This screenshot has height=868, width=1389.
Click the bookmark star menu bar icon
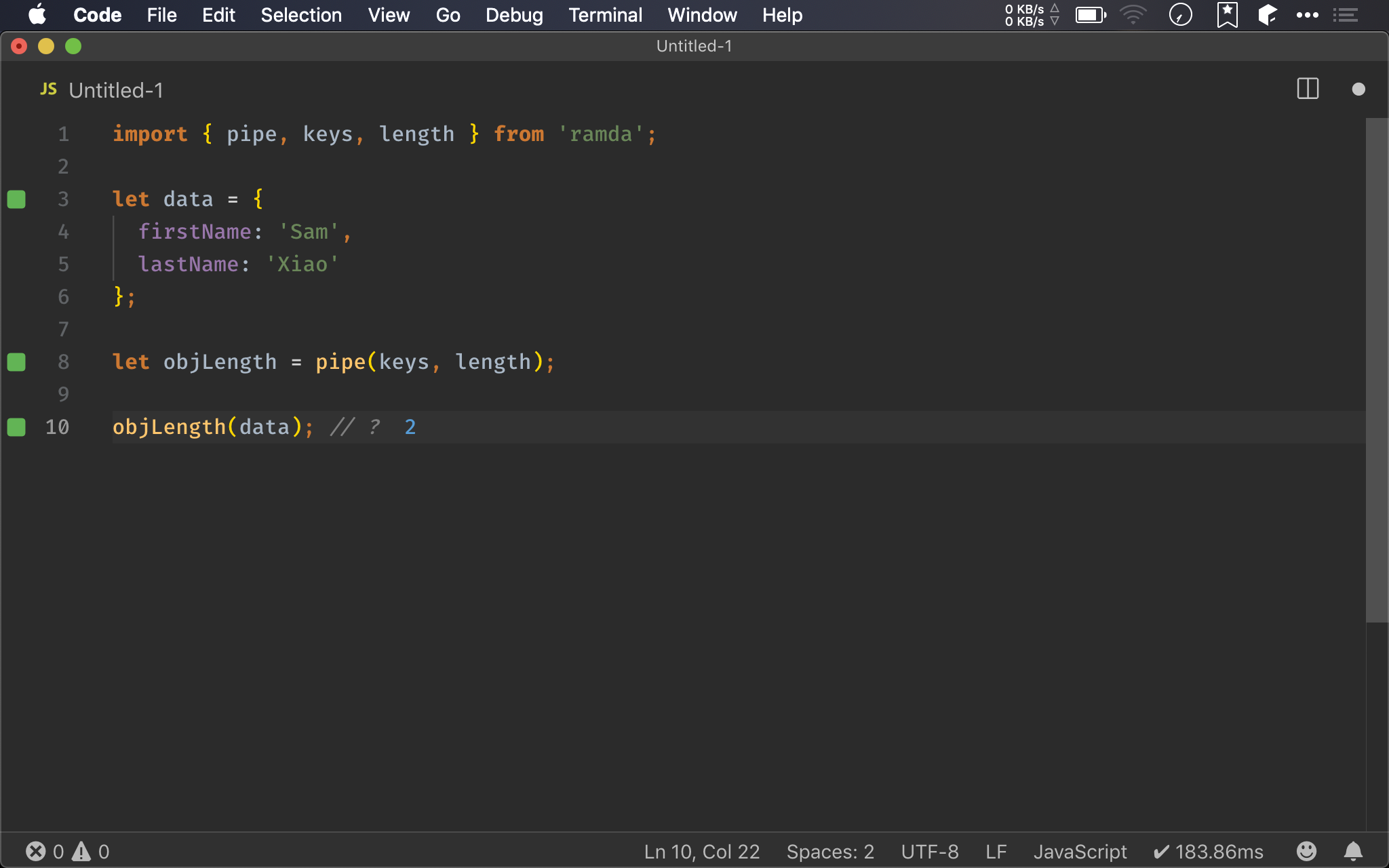(x=1227, y=15)
